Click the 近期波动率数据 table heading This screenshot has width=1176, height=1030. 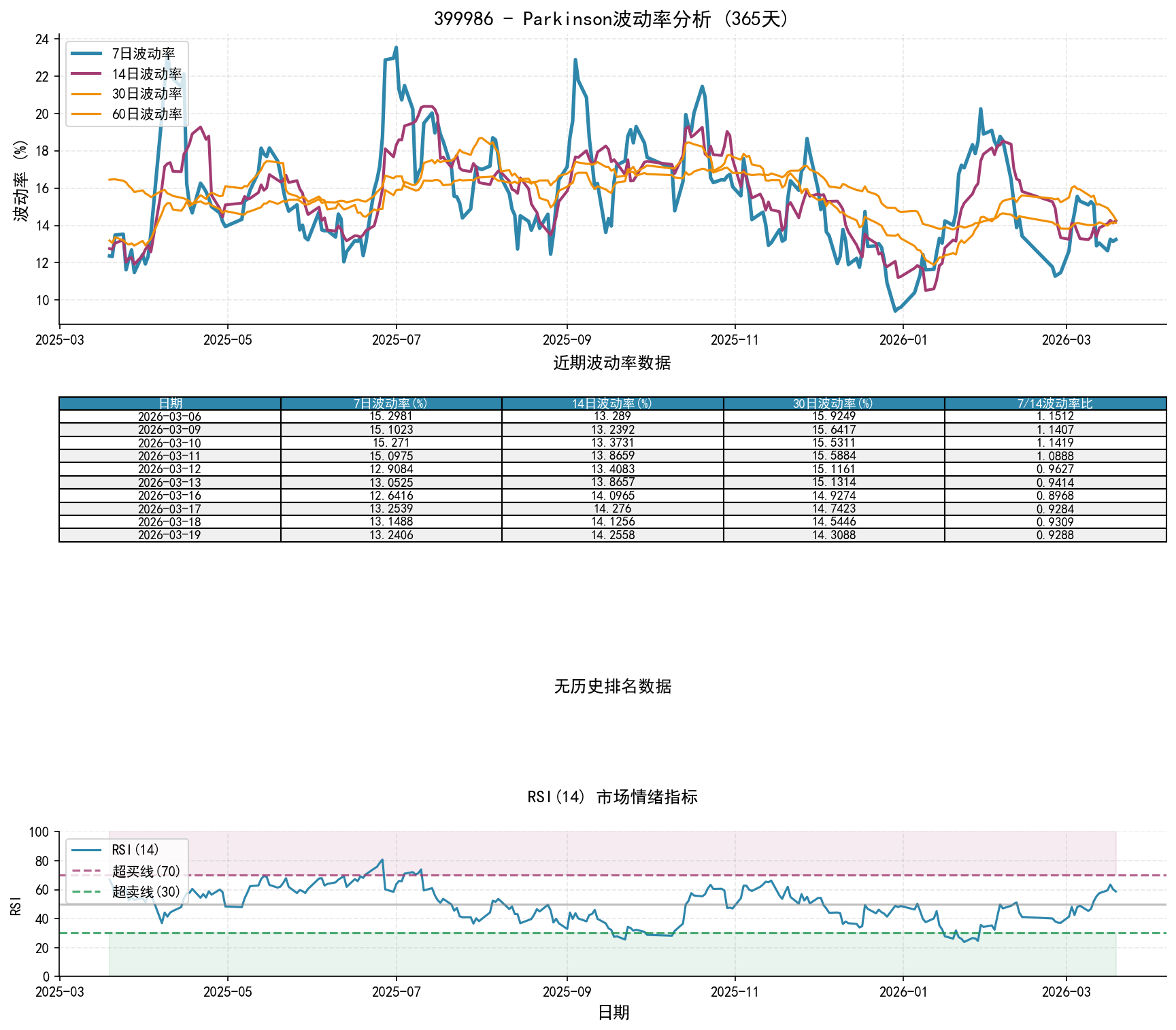pos(612,363)
